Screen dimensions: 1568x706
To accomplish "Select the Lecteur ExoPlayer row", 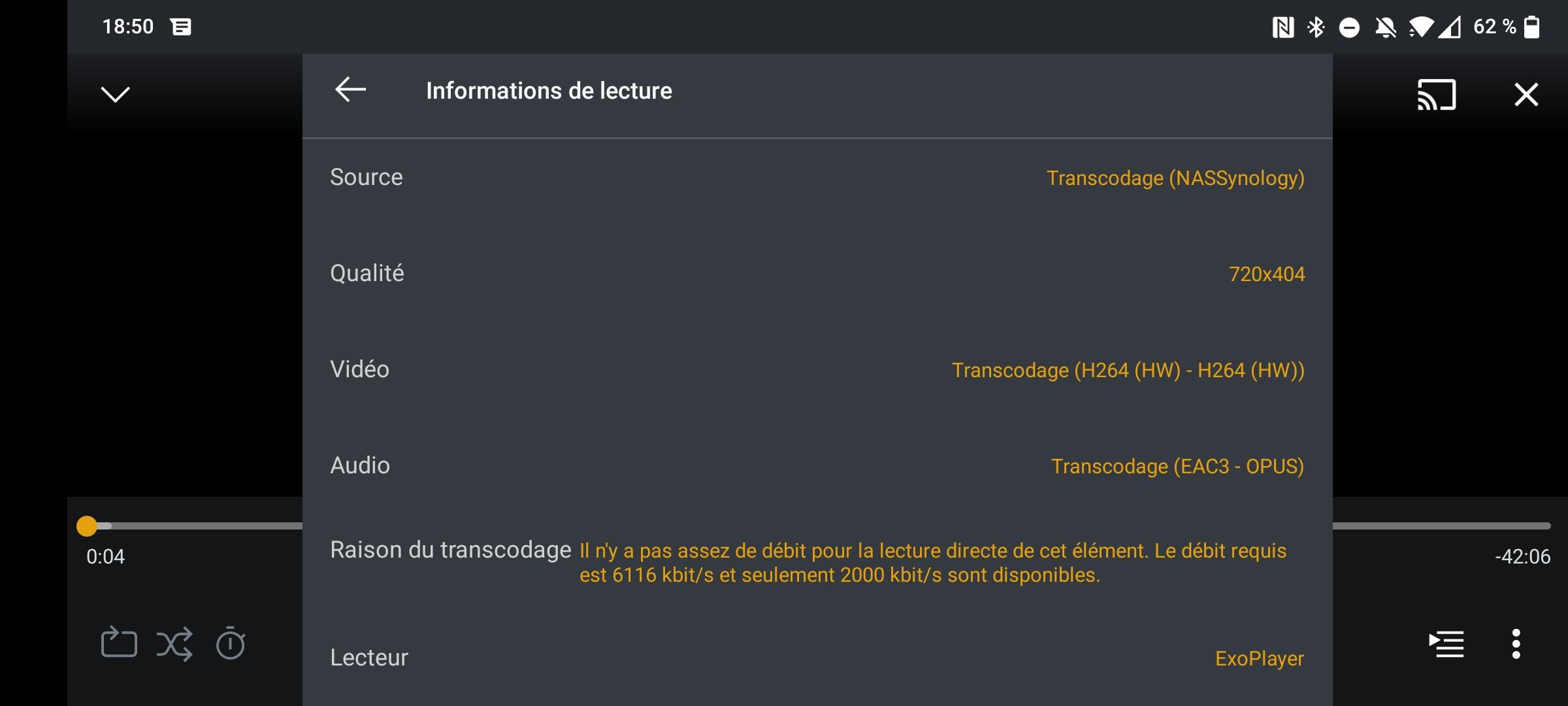I will pyautogui.click(x=817, y=658).
